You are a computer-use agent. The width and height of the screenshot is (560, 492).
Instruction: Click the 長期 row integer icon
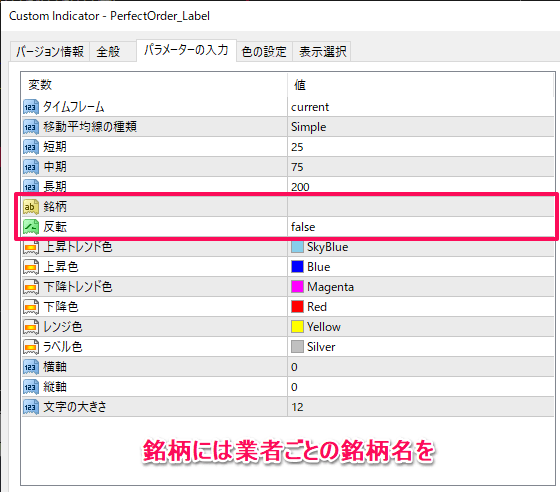[x=31, y=186]
